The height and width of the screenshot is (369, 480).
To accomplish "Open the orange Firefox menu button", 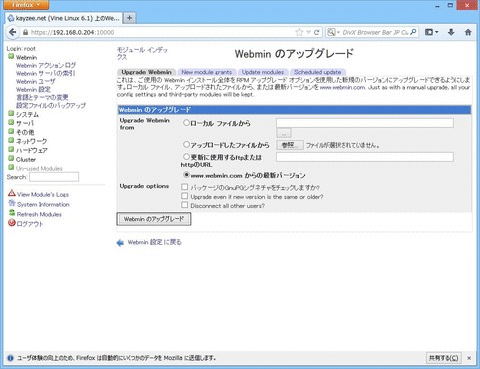I will (x=25, y=5).
